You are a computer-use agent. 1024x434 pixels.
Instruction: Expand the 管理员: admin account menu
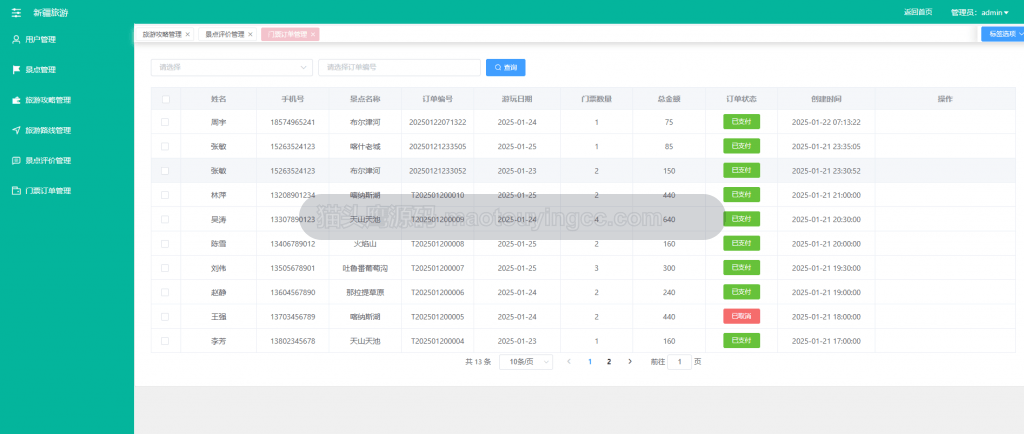980,12
